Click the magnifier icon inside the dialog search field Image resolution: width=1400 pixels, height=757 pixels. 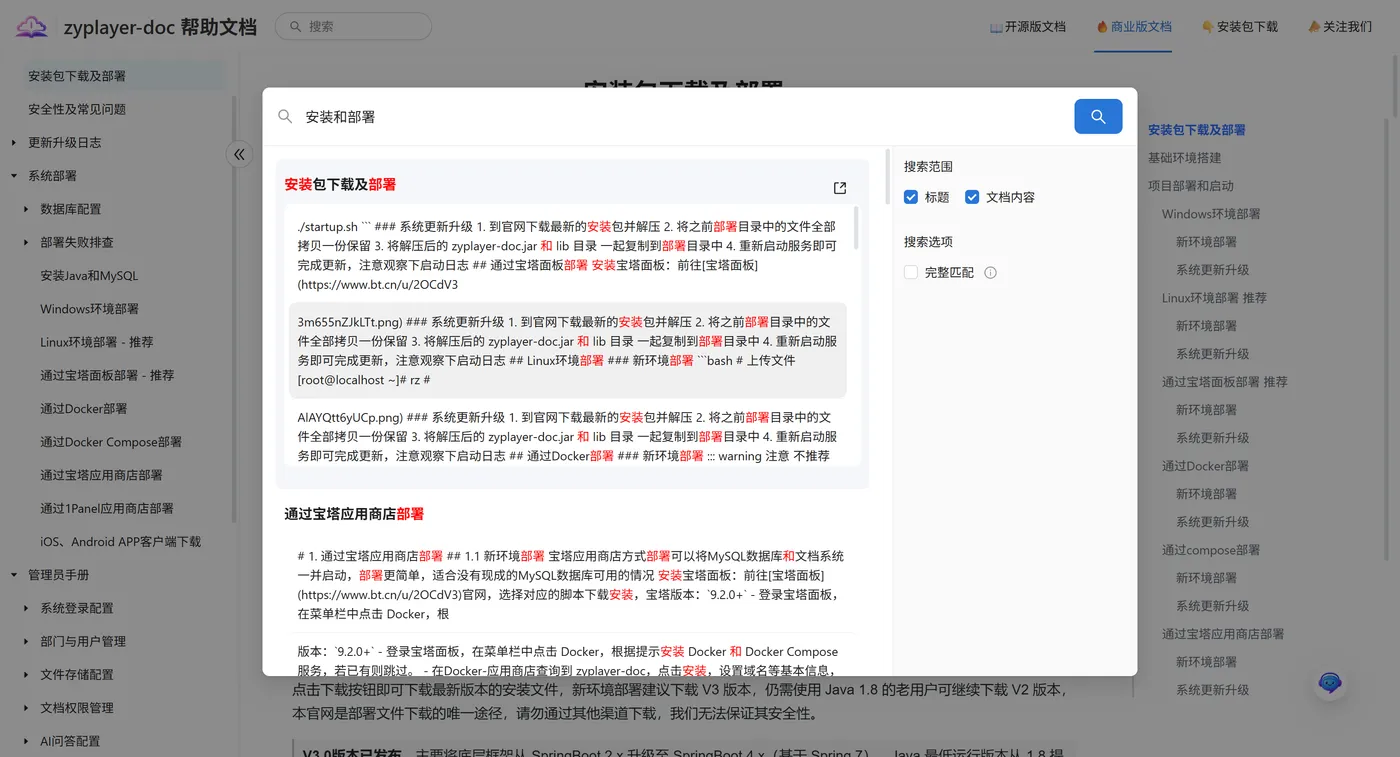click(x=285, y=117)
